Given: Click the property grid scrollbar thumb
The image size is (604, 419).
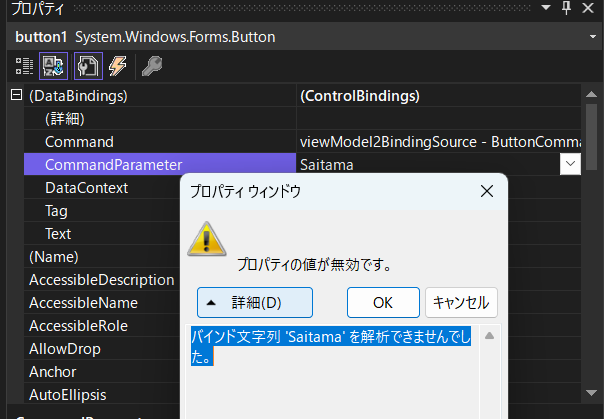Looking at the screenshot, I should click(591, 137).
